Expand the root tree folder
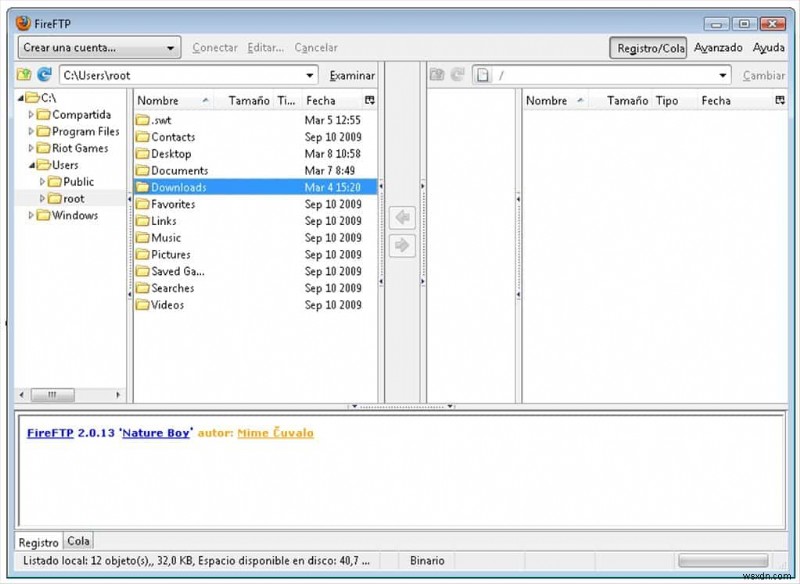 pyautogui.click(x=42, y=198)
